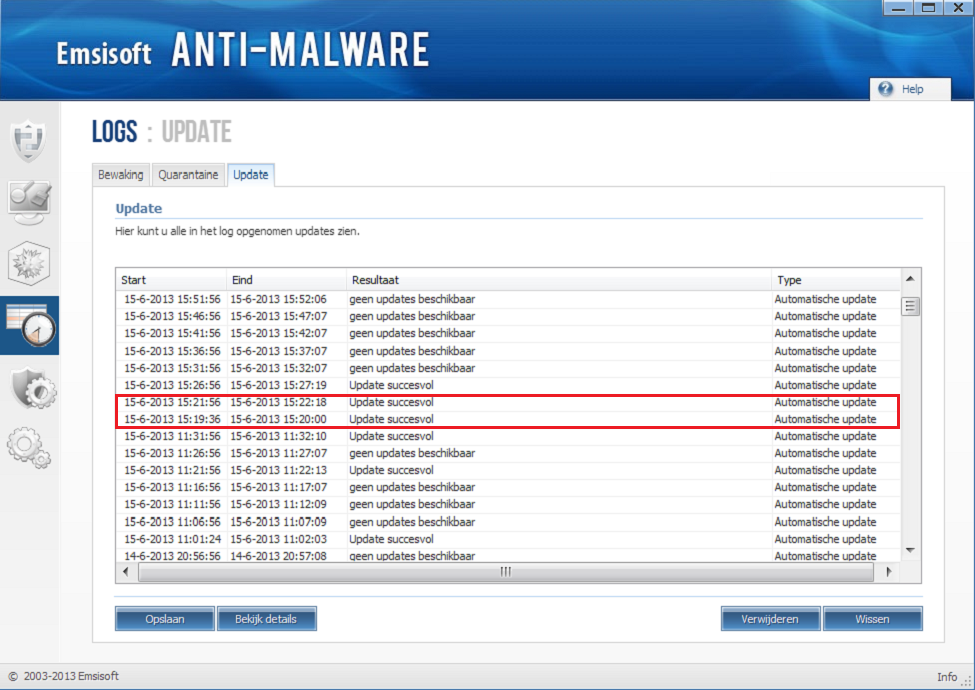The image size is (975, 690).
Task: Sort the log by Resultaat column header
Action: tap(558, 280)
